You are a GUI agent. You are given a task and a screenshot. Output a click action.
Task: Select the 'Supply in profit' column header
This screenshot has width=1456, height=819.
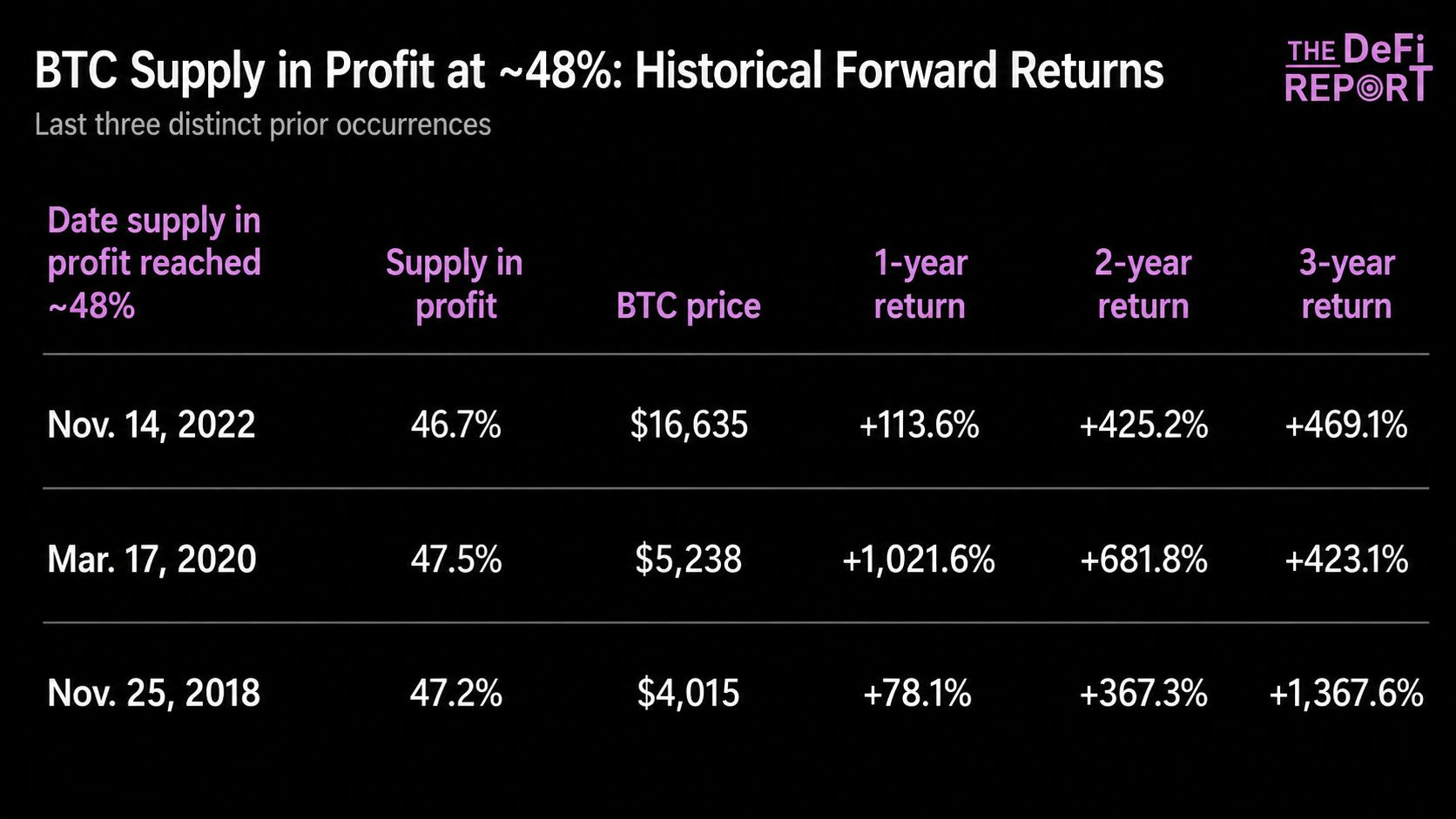click(x=455, y=285)
